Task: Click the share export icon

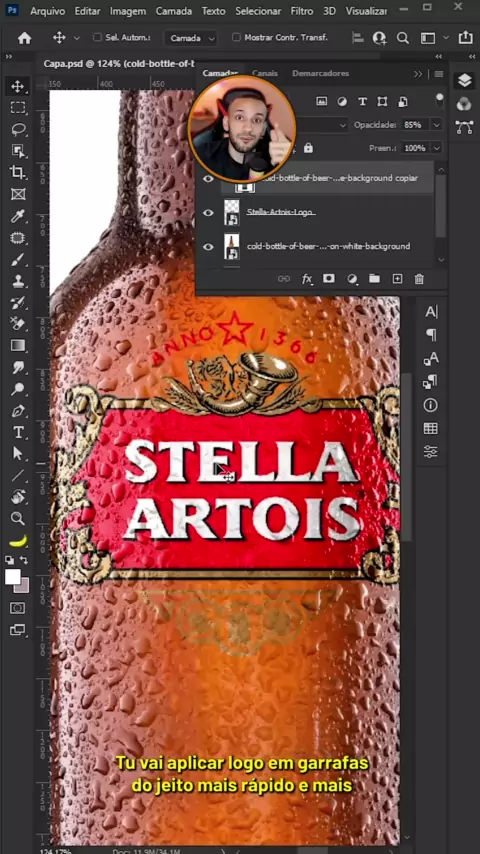Action: tap(465, 37)
